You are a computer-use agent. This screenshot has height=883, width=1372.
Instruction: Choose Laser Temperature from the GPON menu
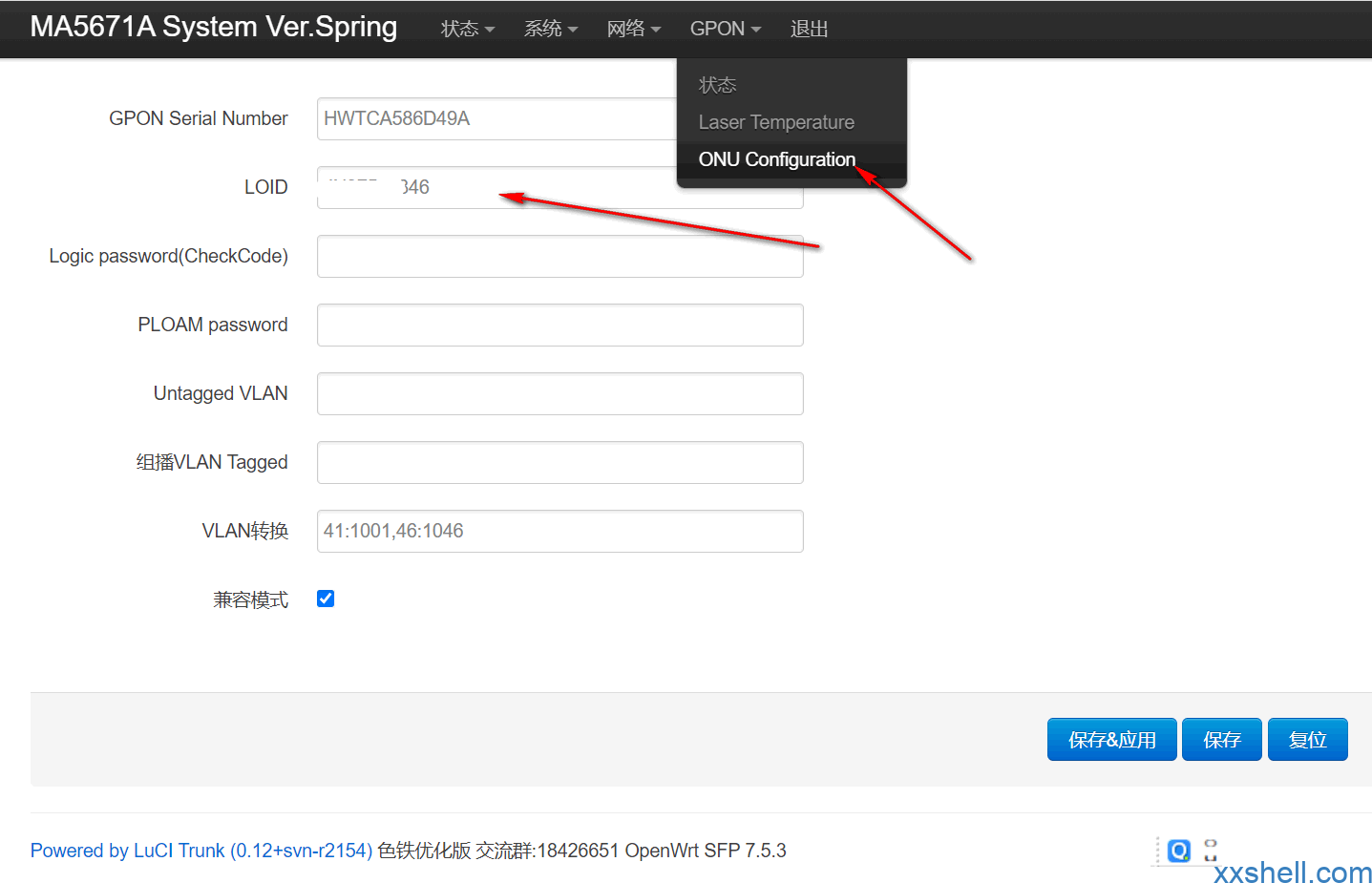coord(775,122)
